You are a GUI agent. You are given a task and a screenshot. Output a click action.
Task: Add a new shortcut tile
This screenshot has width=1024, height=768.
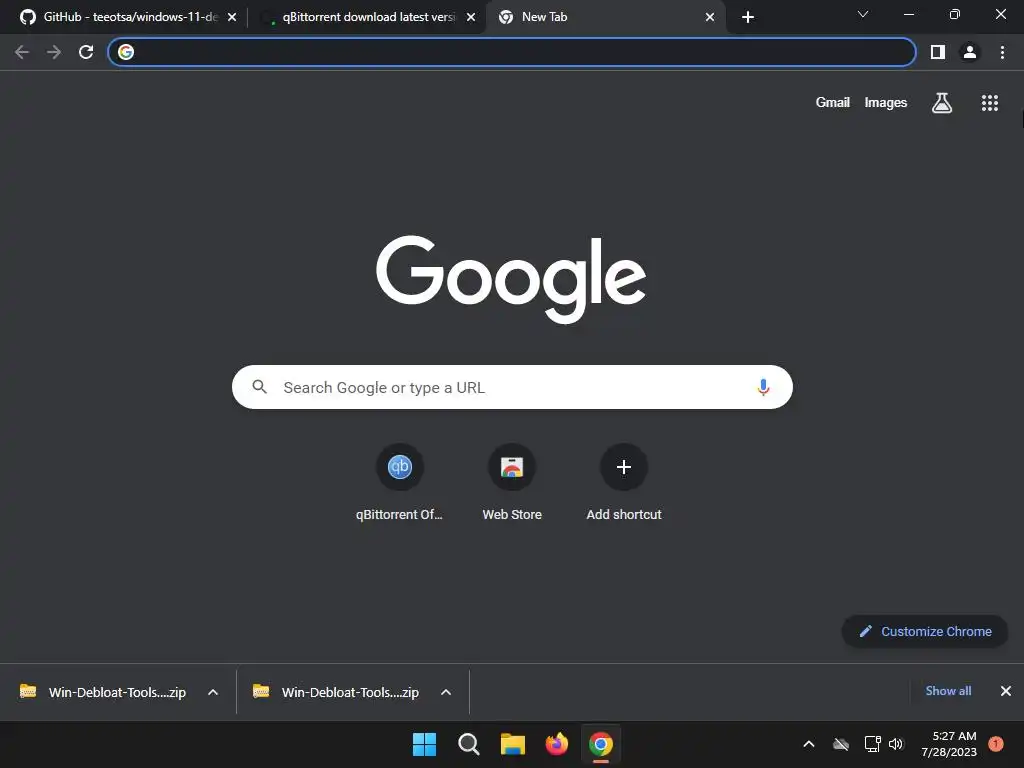pos(624,483)
